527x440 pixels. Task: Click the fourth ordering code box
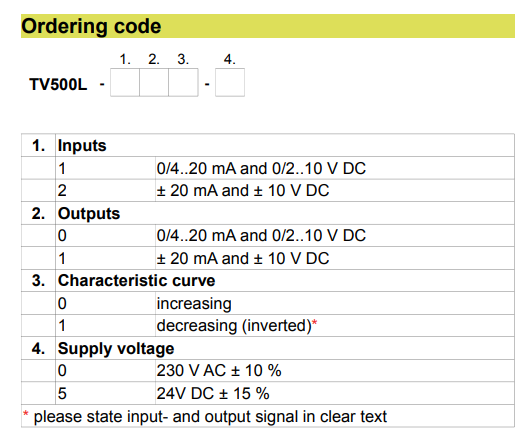click(x=230, y=83)
